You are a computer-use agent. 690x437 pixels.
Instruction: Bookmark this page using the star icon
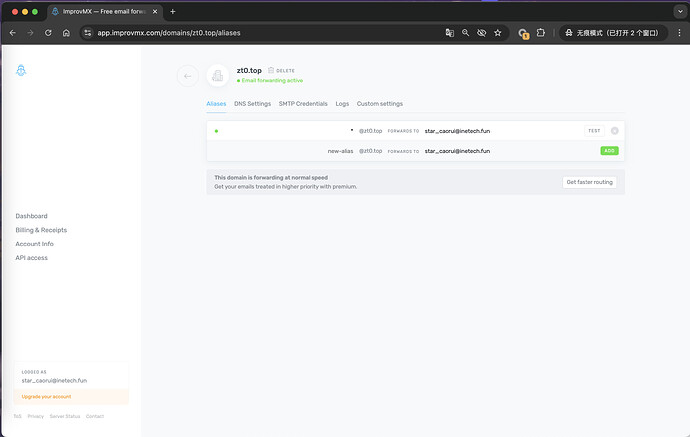[498, 32]
